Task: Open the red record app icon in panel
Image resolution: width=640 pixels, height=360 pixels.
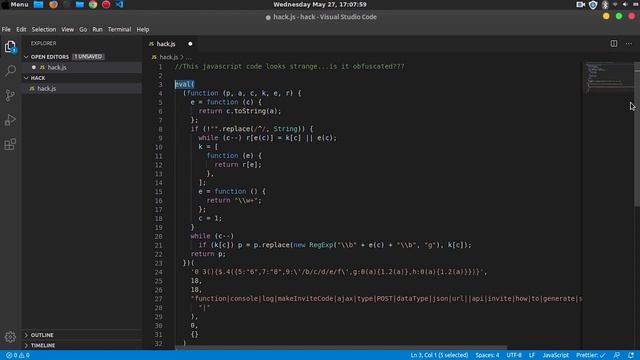Action: (x=106, y=4)
